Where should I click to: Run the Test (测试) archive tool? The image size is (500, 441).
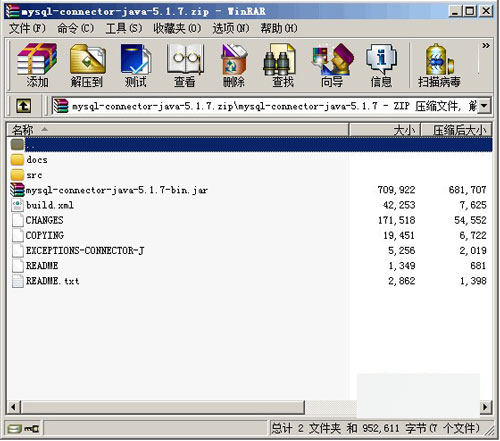coord(136,65)
